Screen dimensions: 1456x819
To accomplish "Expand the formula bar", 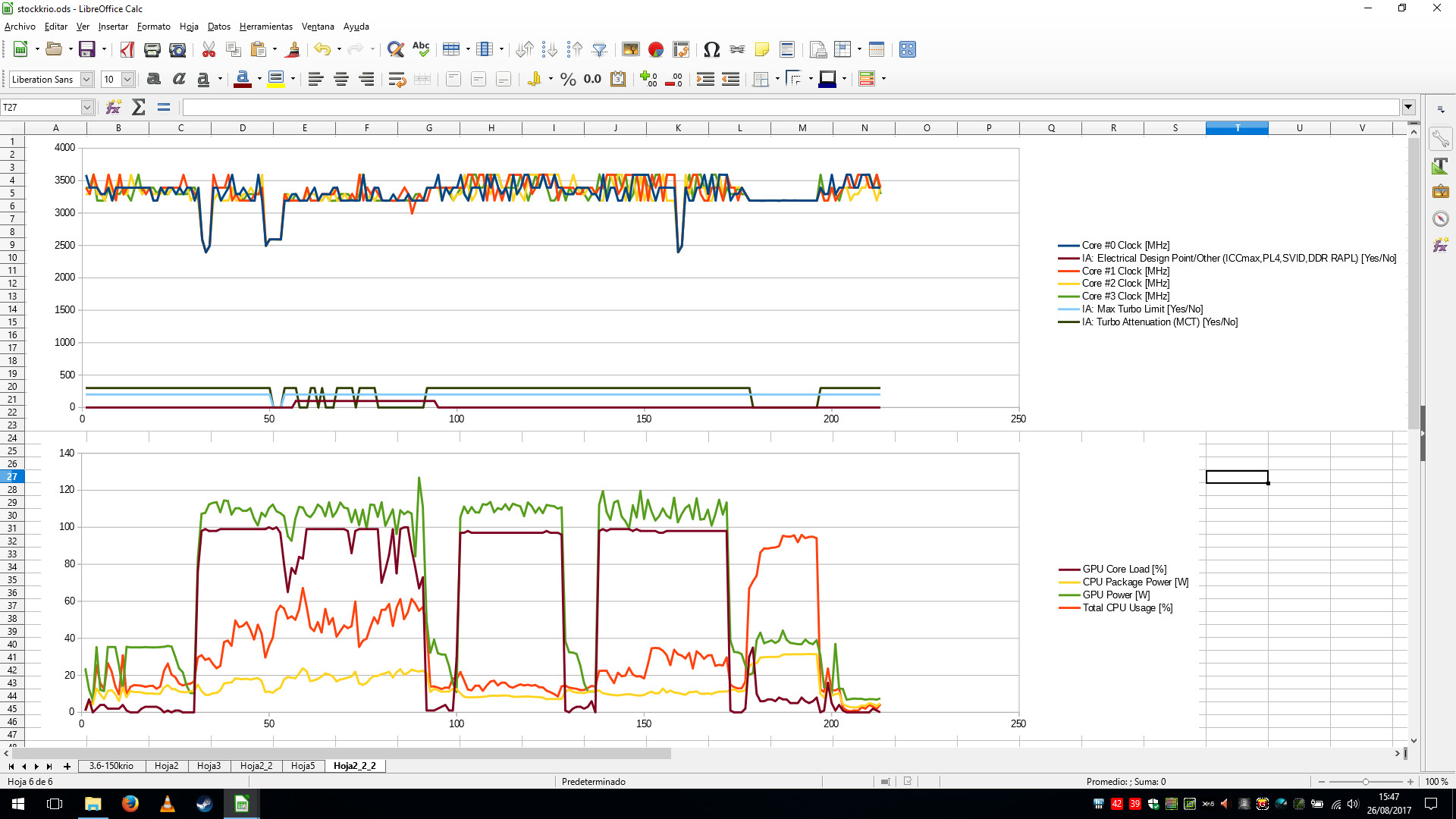I will pyautogui.click(x=1409, y=107).
